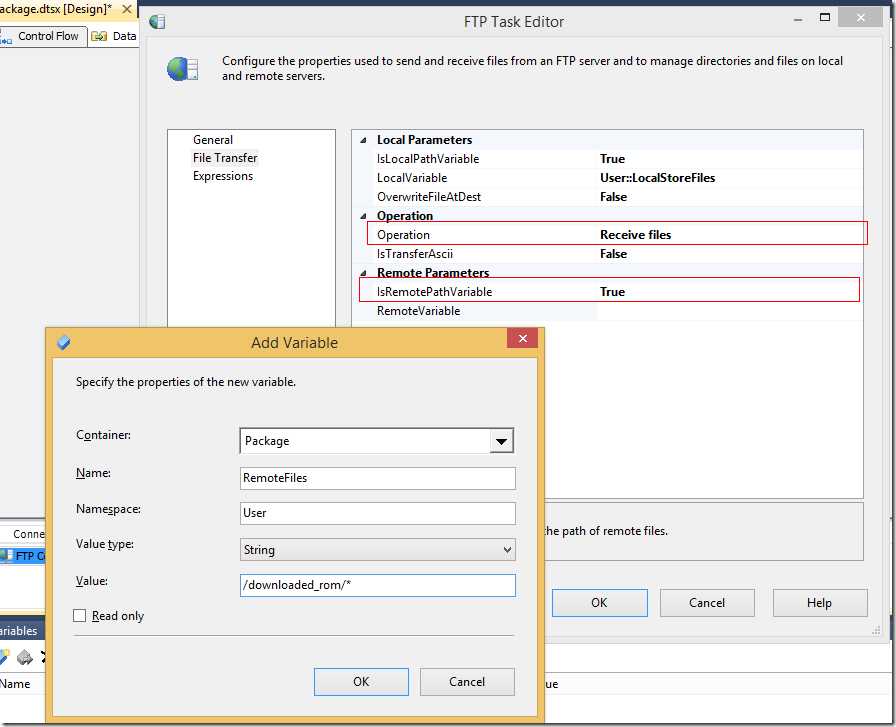The image size is (896, 727).
Task: Click the Namespace field containing User
Action: pyautogui.click(x=378, y=513)
